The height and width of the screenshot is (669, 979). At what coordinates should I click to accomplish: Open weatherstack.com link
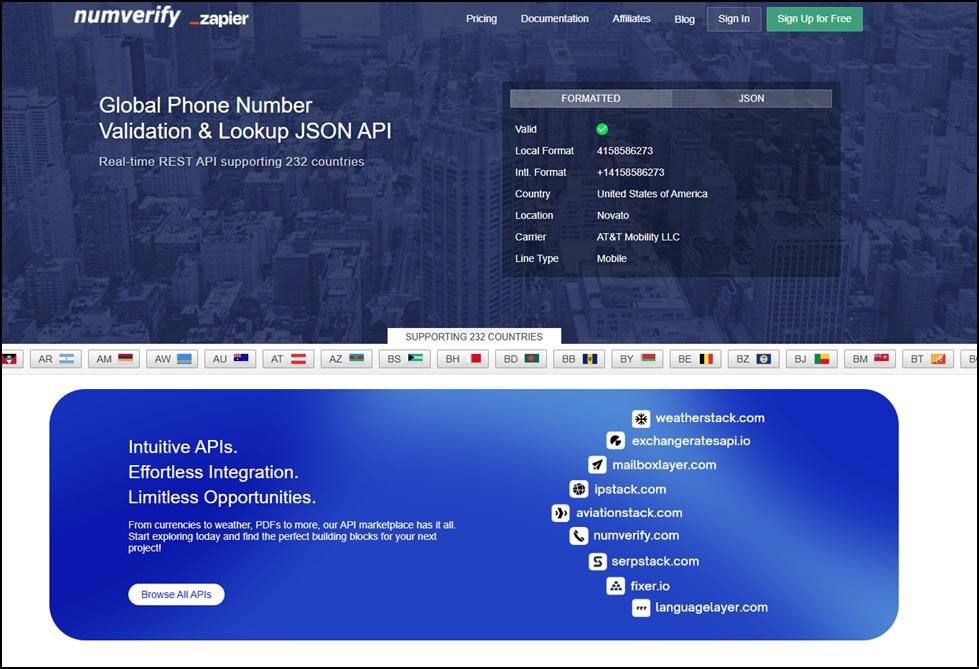click(x=710, y=418)
